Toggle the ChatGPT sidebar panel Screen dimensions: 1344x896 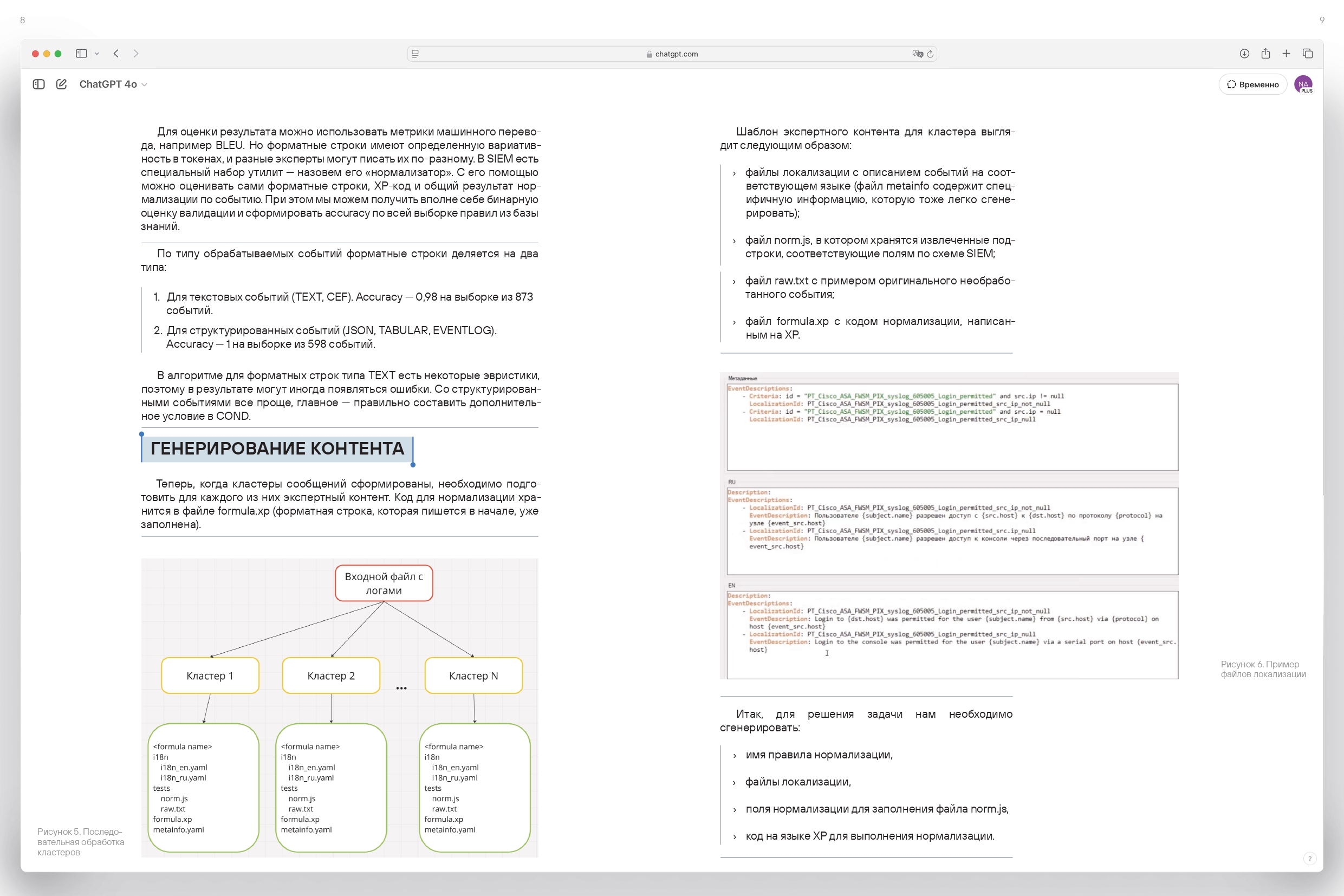[x=39, y=84]
